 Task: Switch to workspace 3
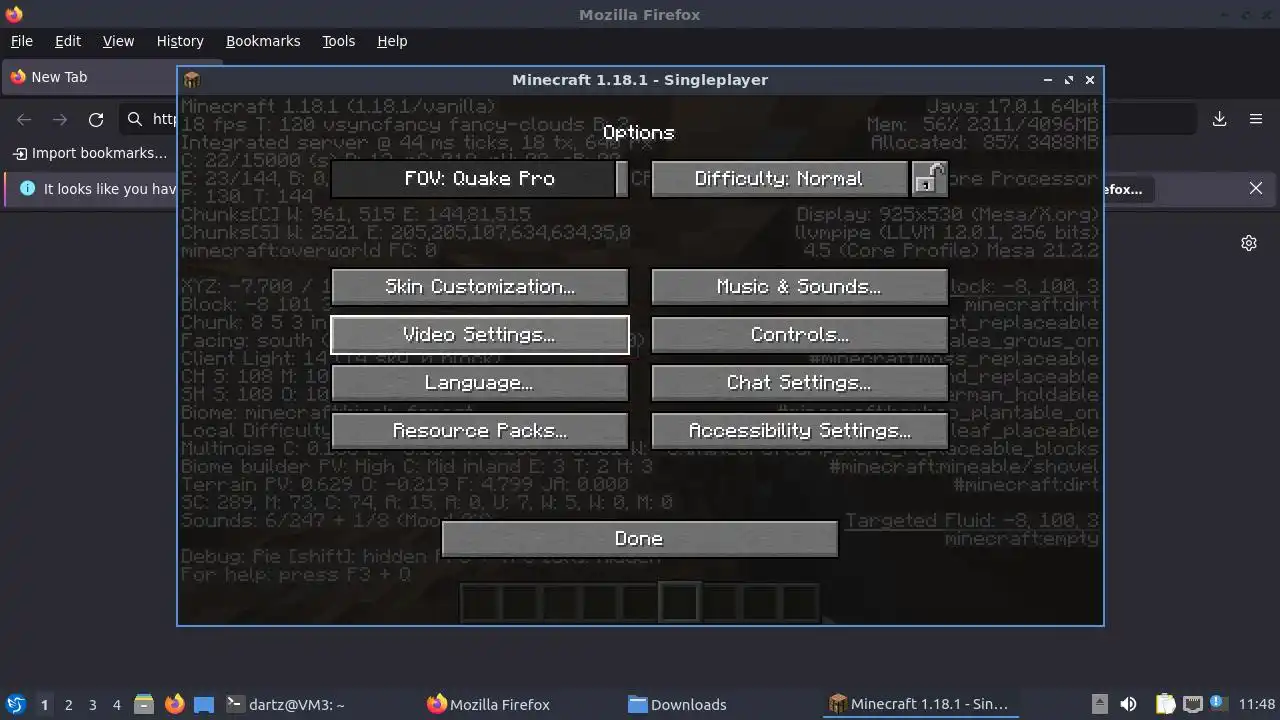tap(92, 704)
